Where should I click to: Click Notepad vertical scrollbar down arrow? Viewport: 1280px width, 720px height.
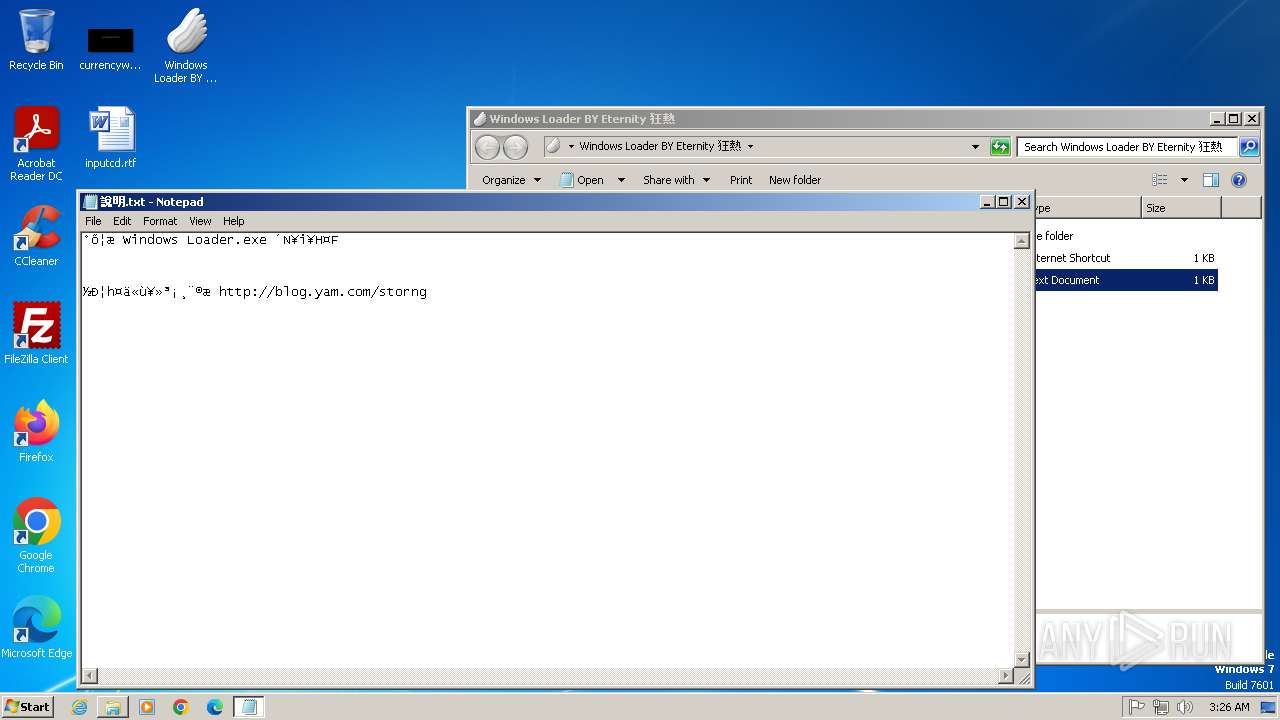click(x=1022, y=660)
